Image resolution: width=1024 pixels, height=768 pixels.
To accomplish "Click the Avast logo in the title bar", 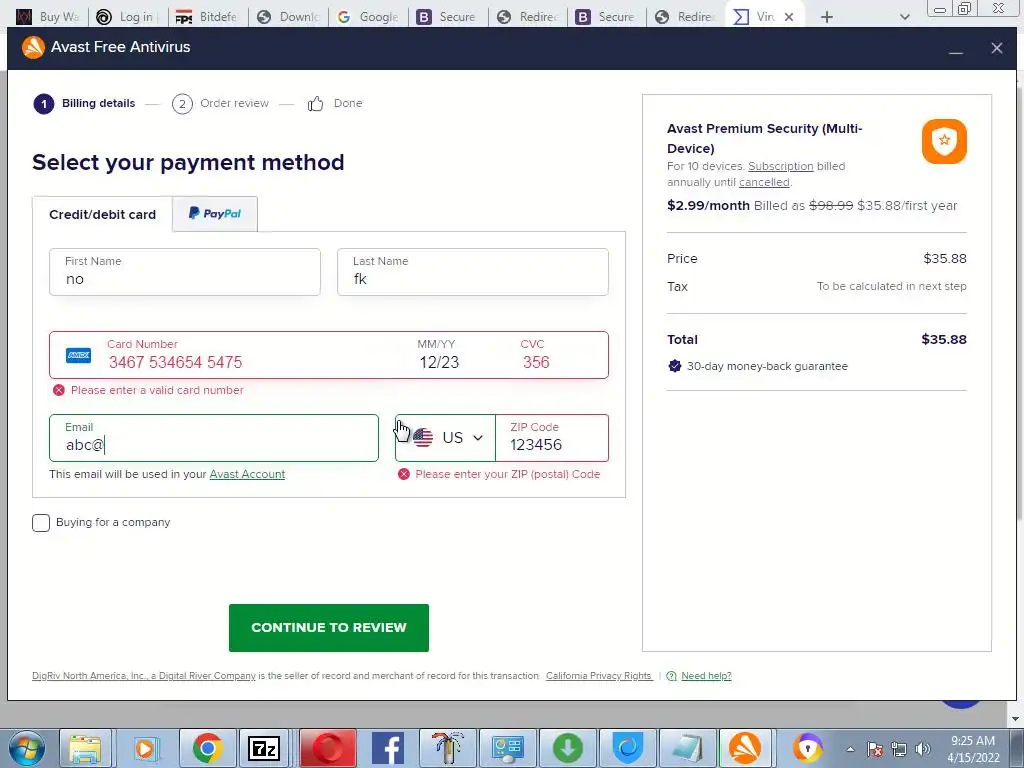I will 33,47.
